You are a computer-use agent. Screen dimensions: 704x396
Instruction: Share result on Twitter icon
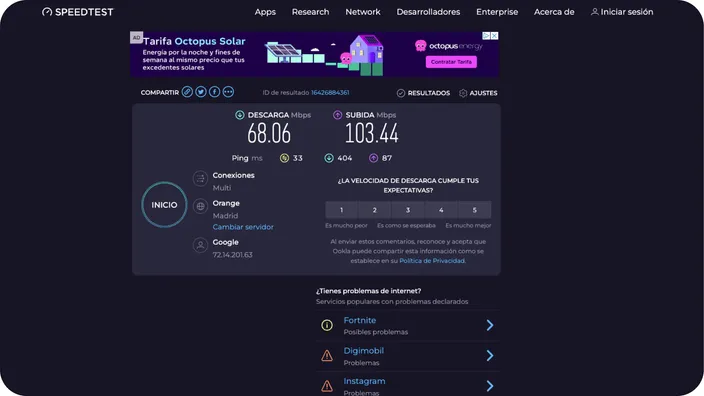(201, 92)
